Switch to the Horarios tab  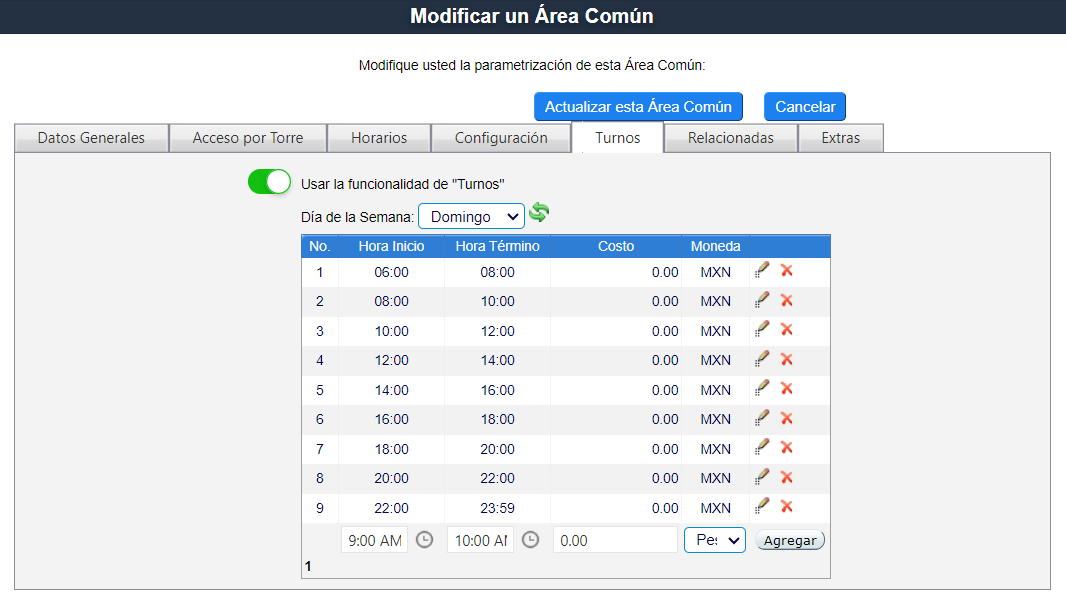[x=379, y=138]
